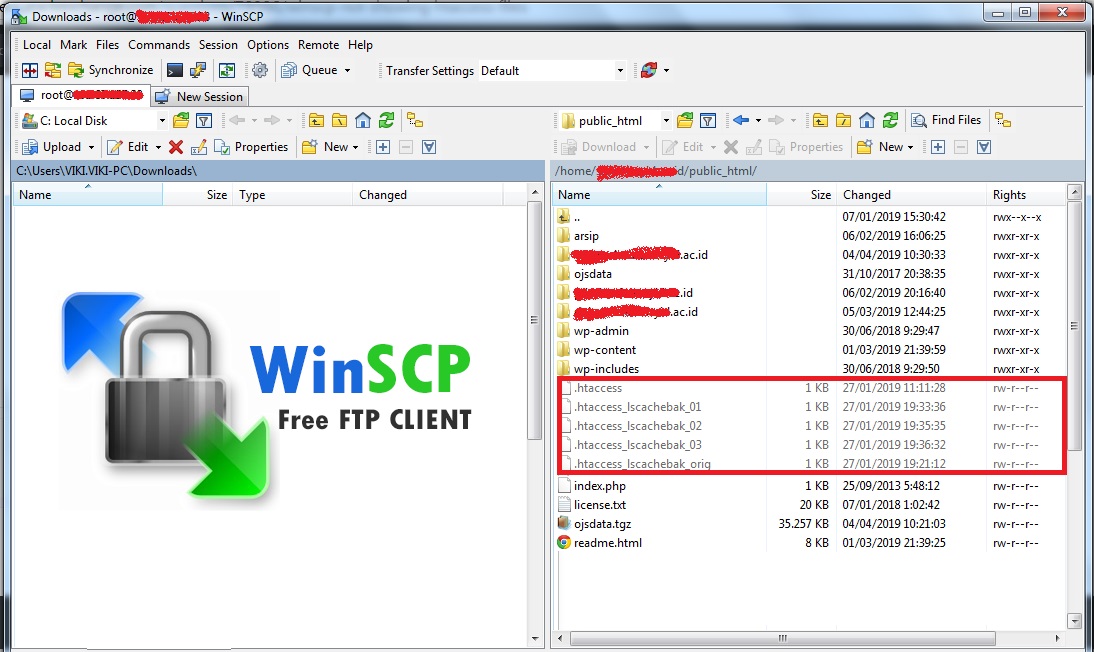
Task: Click the Compare directories icon
Action: click(x=30, y=70)
